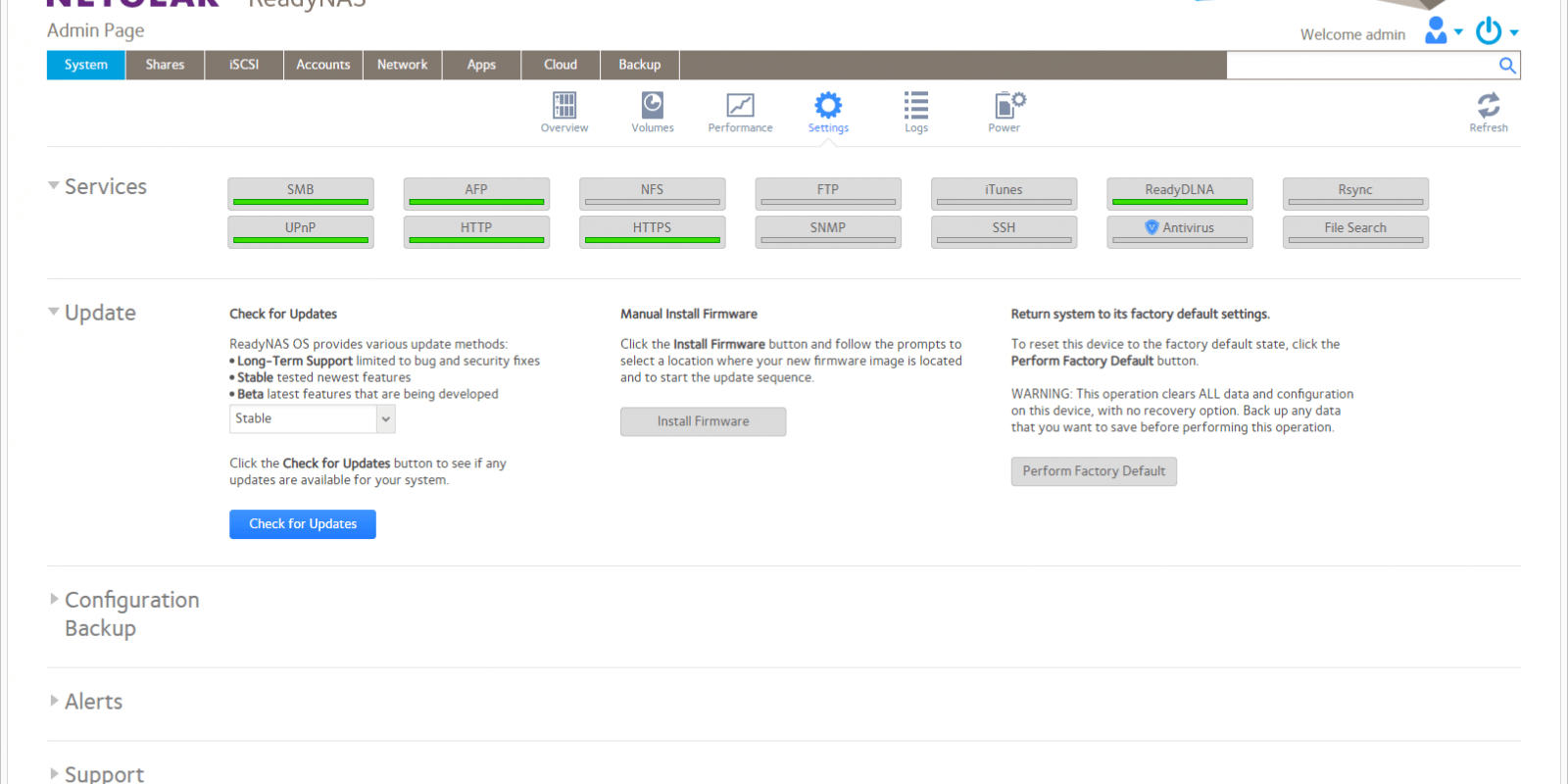Switch to the Accounts tab
Image resolution: width=1568 pixels, height=784 pixels.
click(x=323, y=65)
